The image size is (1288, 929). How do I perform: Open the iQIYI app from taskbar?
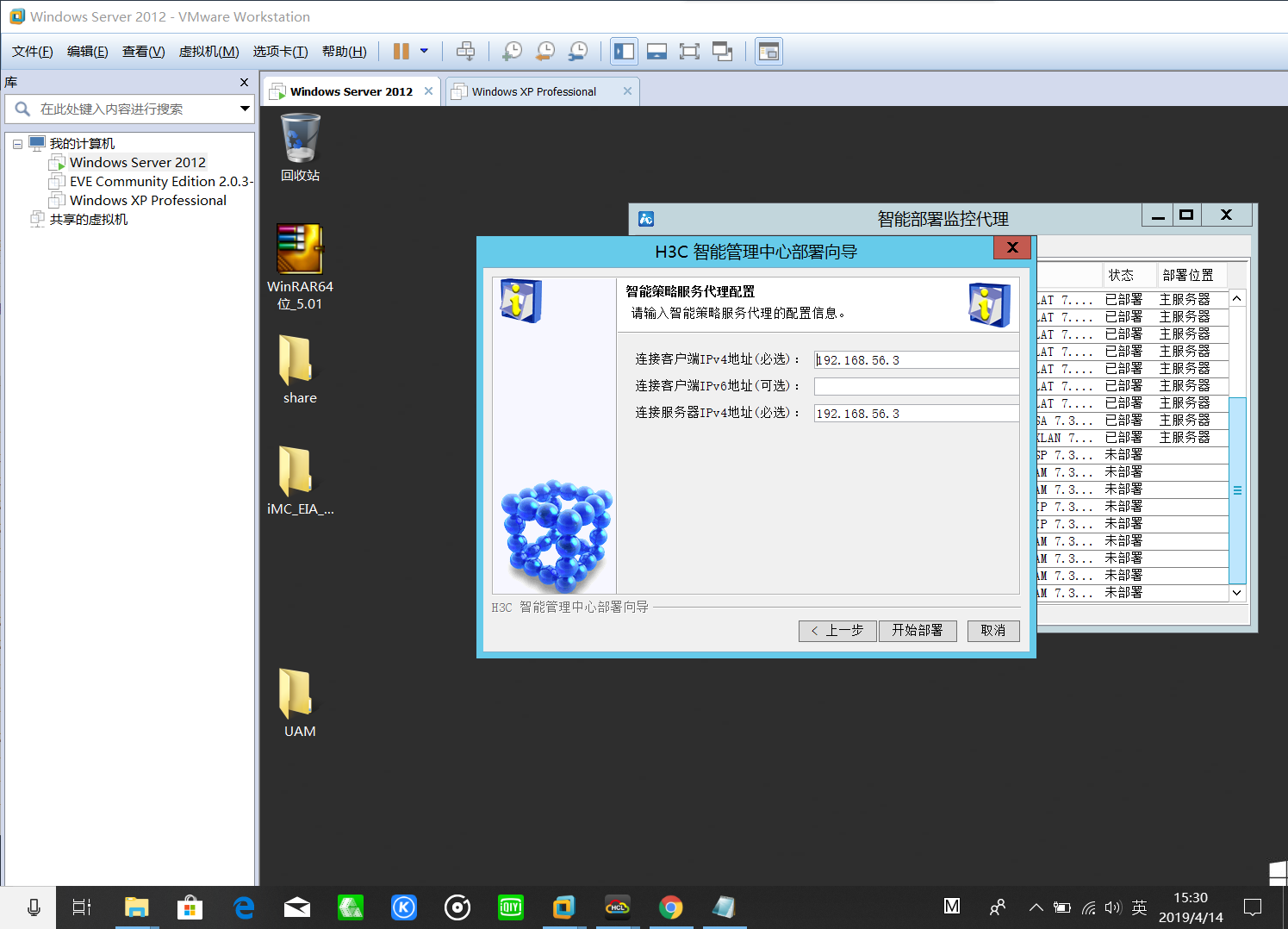pos(511,907)
